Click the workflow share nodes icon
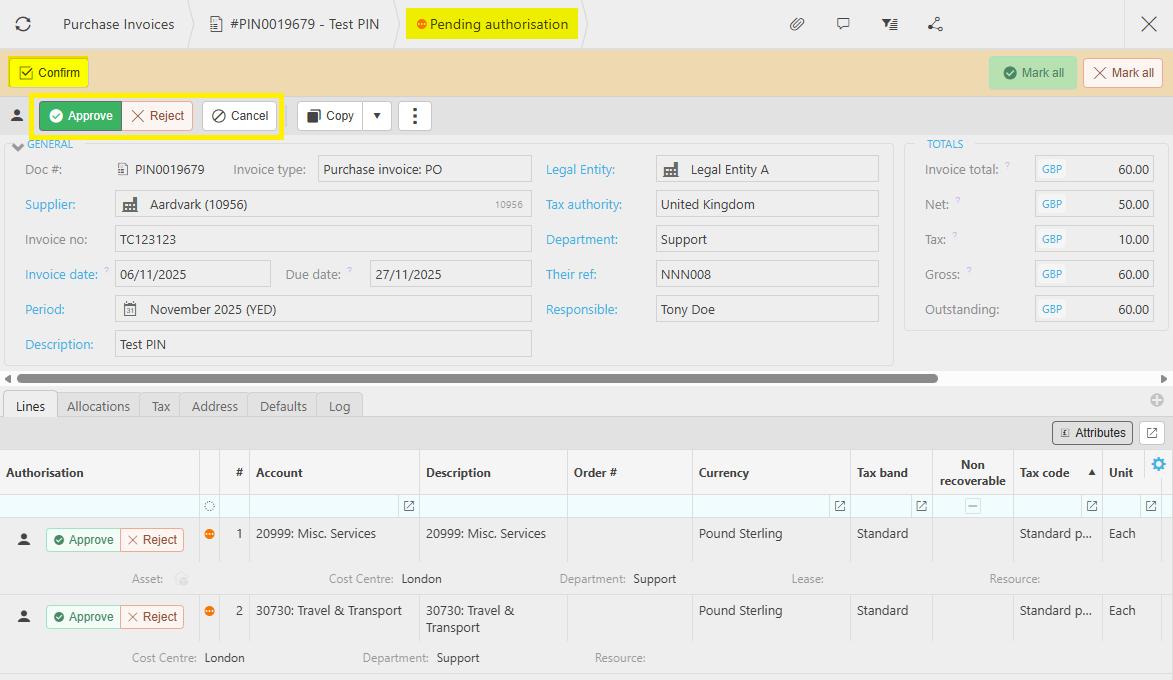This screenshot has height=680, width=1173. [x=935, y=24]
